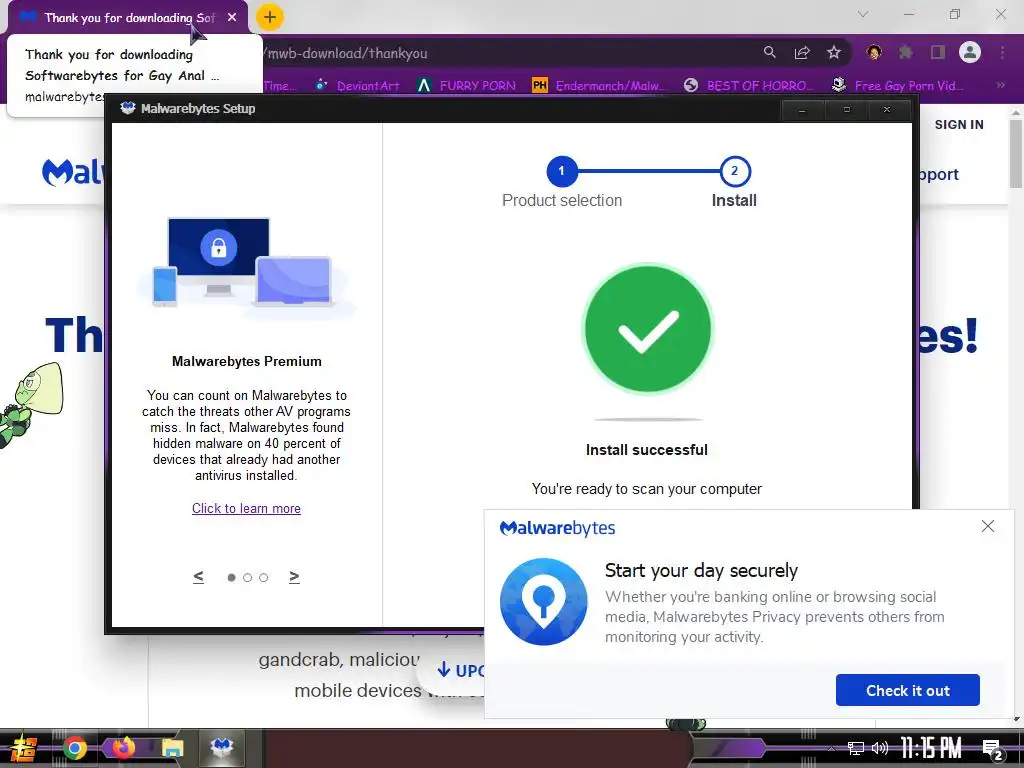Image resolution: width=1024 pixels, height=768 pixels.
Task: Open the extensions puzzle piece icon
Action: tap(905, 52)
